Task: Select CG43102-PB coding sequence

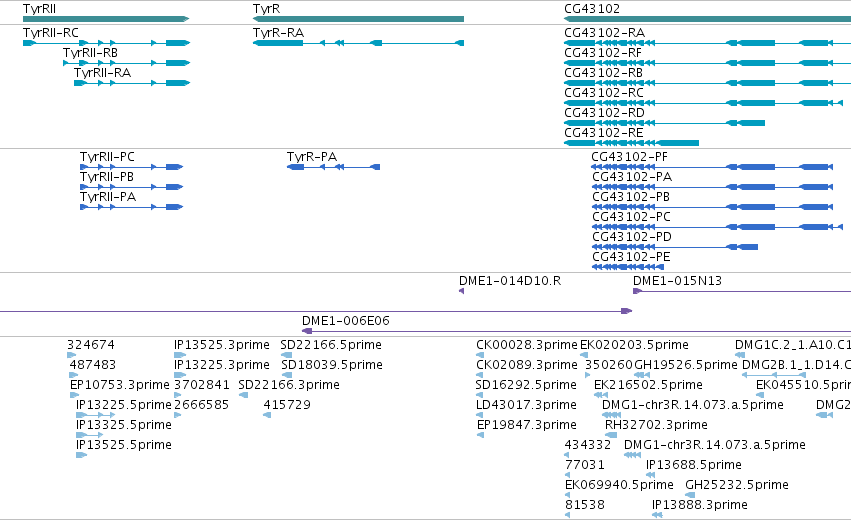Action: tap(712, 207)
